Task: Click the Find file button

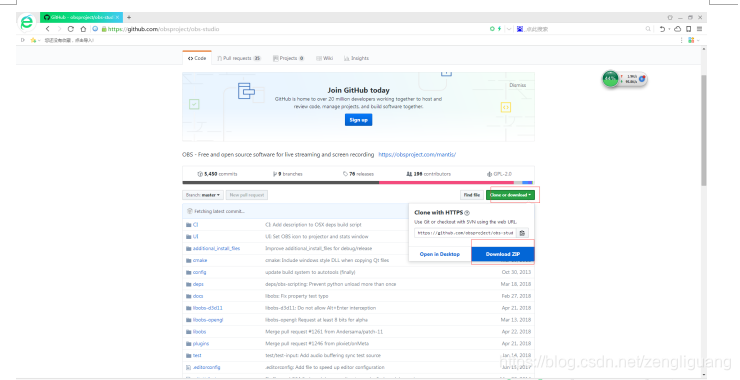Action: point(471,195)
